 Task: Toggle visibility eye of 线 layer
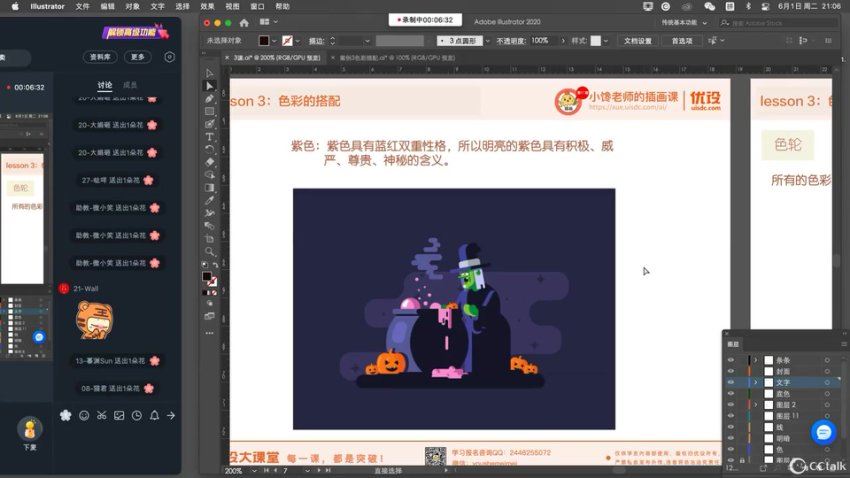point(731,427)
